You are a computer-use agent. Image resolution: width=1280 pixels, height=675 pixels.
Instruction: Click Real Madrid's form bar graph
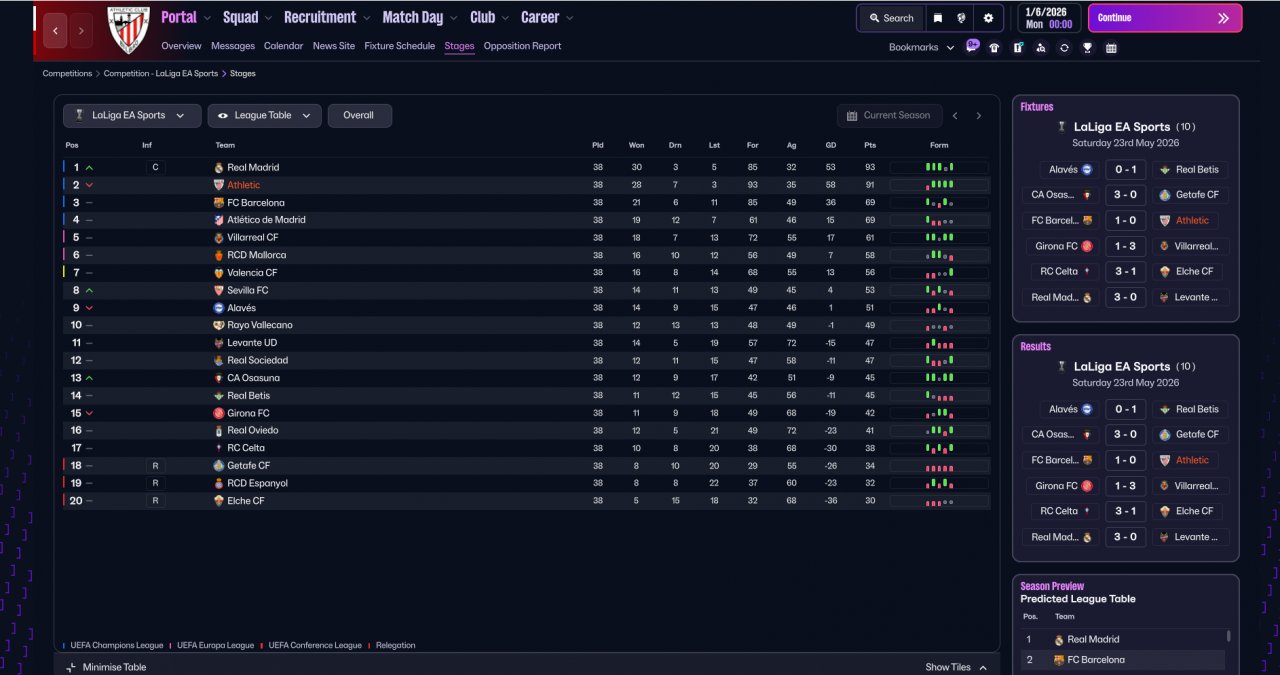[939, 168]
